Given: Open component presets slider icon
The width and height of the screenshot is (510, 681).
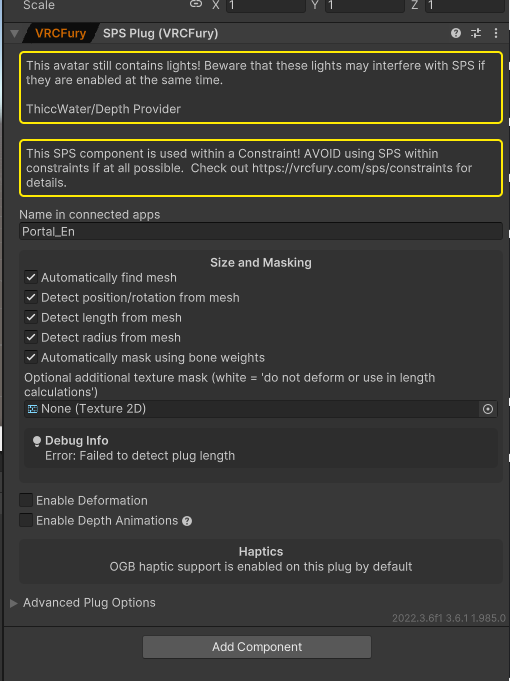Looking at the screenshot, I should tap(476, 33).
